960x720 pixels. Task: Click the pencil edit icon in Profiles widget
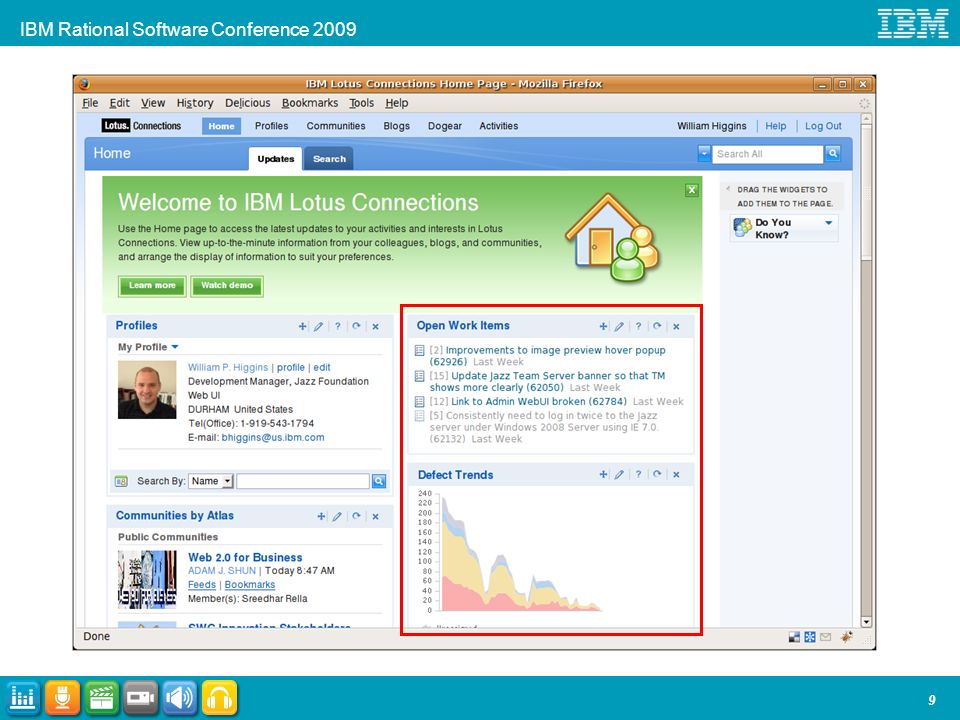[x=318, y=326]
